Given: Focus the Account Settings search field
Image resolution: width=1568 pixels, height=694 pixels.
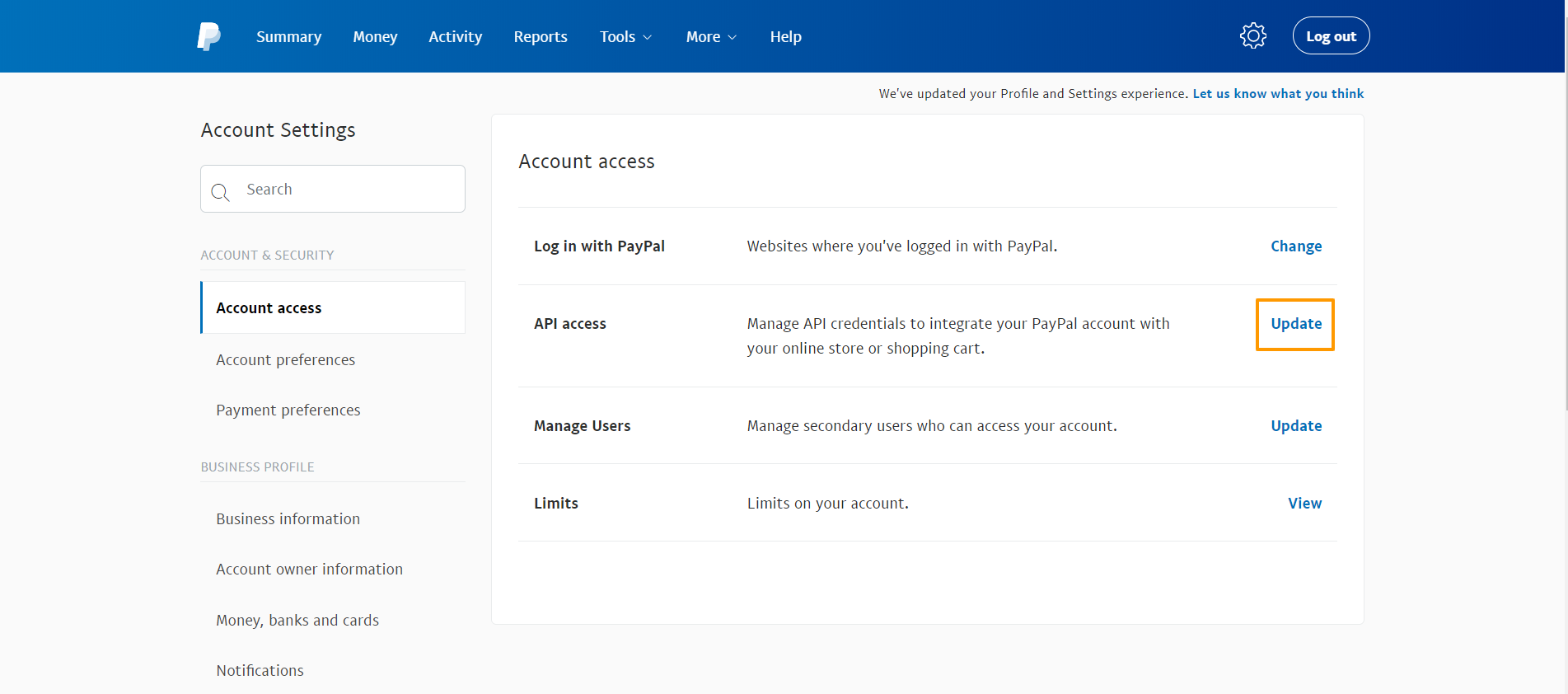Looking at the screenshot, I should pyautogui.click(x=346, y=190).
